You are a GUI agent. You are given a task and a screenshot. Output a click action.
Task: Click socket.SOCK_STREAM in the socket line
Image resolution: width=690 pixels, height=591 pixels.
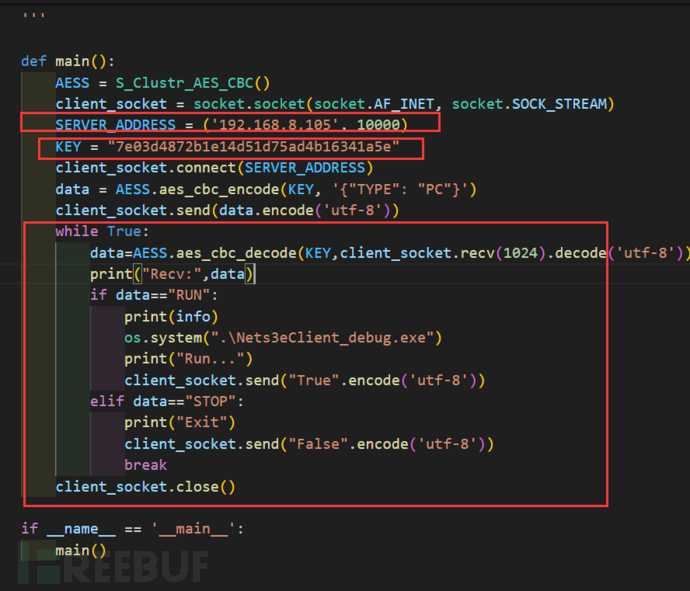[x=529, y=104]
